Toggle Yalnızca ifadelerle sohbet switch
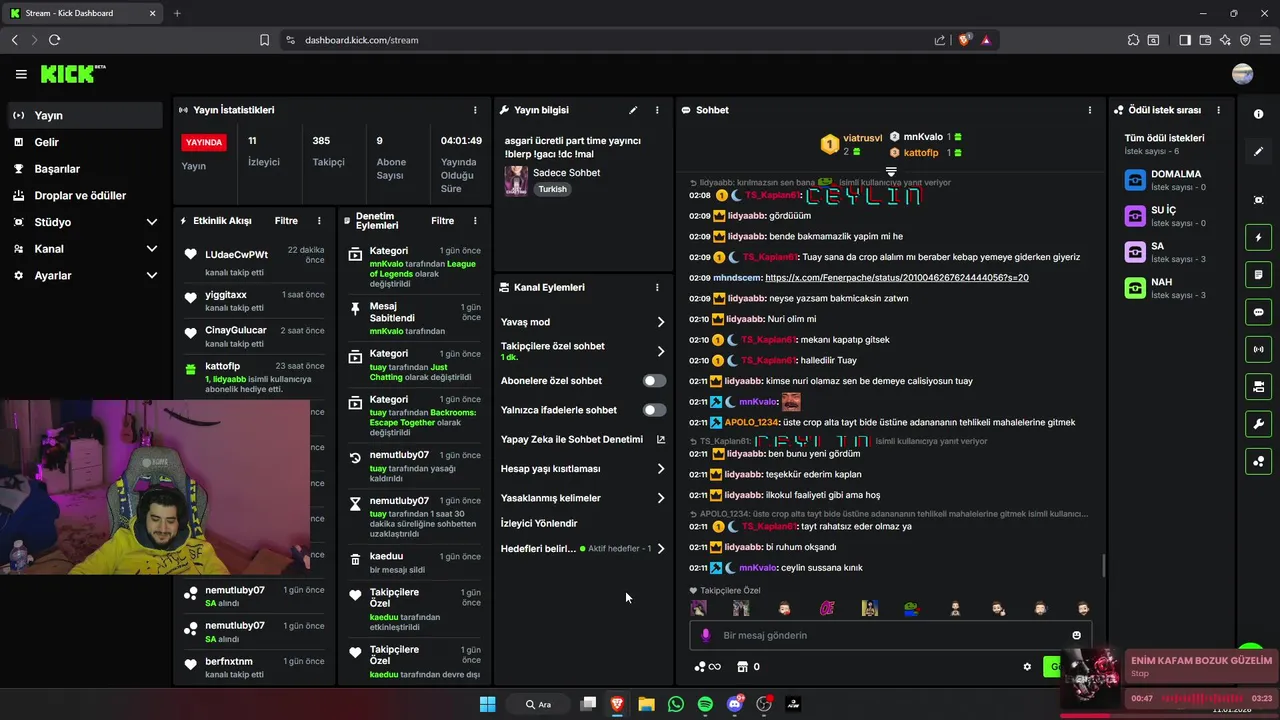1280x720 pixels. (654, 410)
